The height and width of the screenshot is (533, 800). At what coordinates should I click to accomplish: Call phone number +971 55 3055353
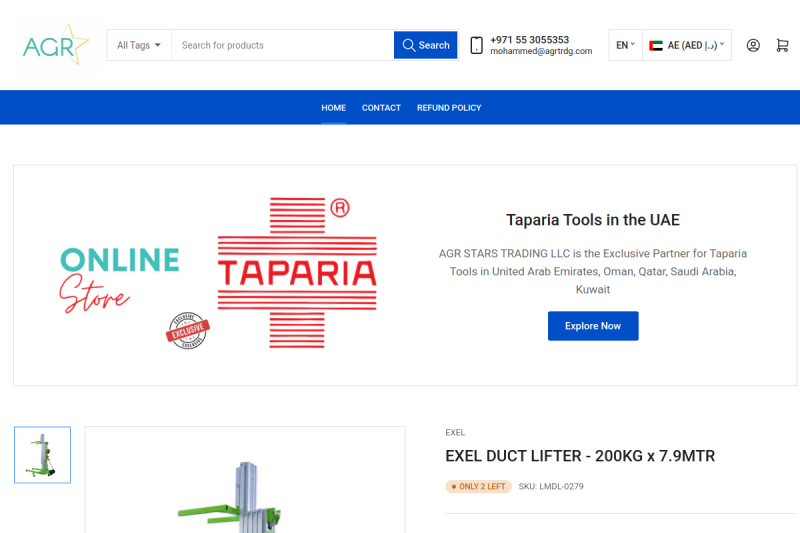point(530,40)
